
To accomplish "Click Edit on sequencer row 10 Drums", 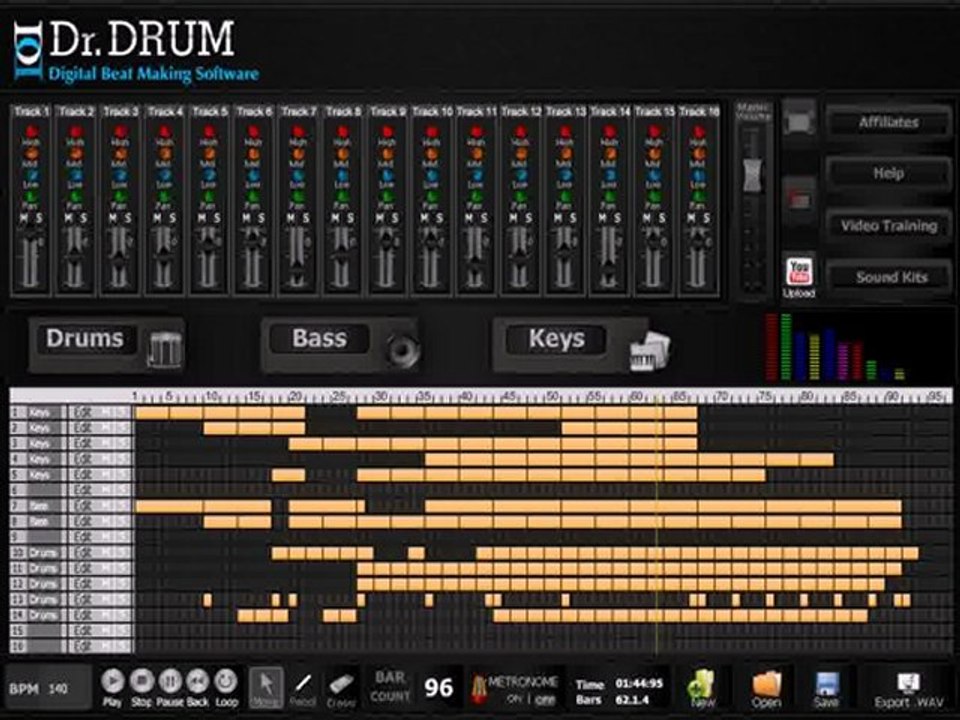I will (83, 552).
